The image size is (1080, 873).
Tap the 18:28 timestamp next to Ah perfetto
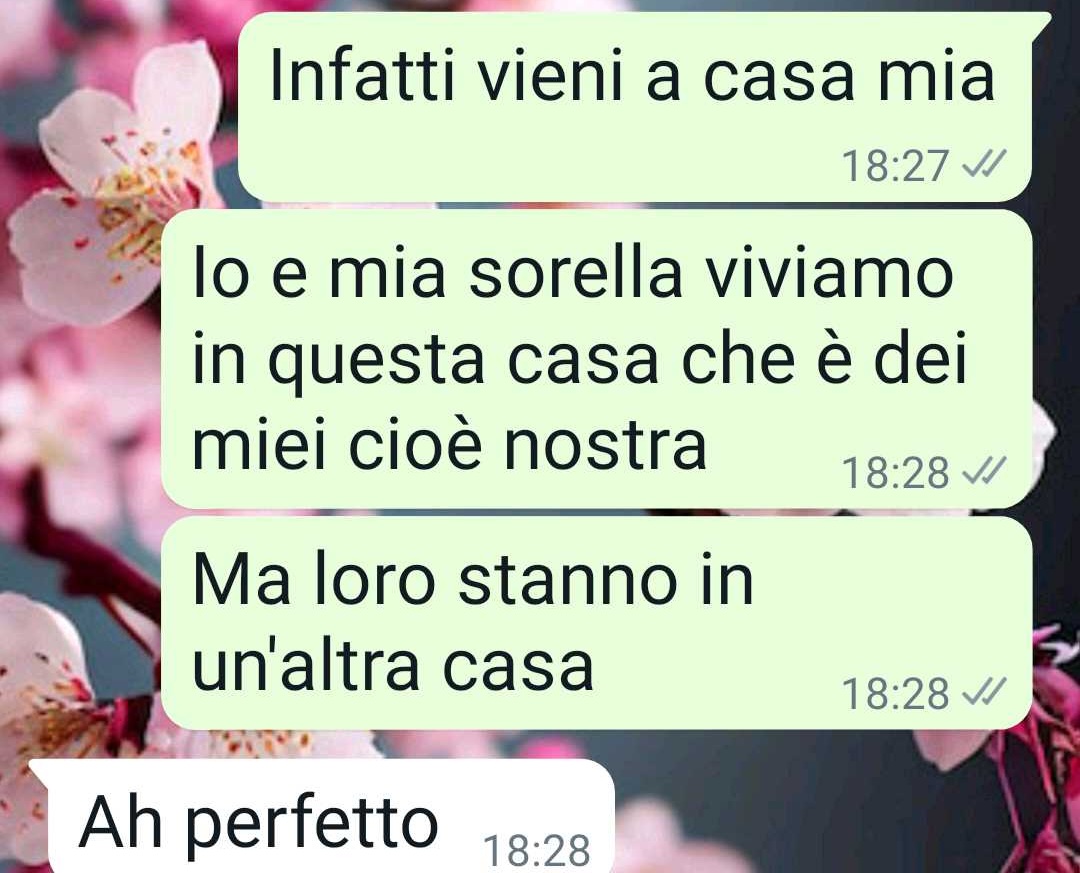pos(537,851)
